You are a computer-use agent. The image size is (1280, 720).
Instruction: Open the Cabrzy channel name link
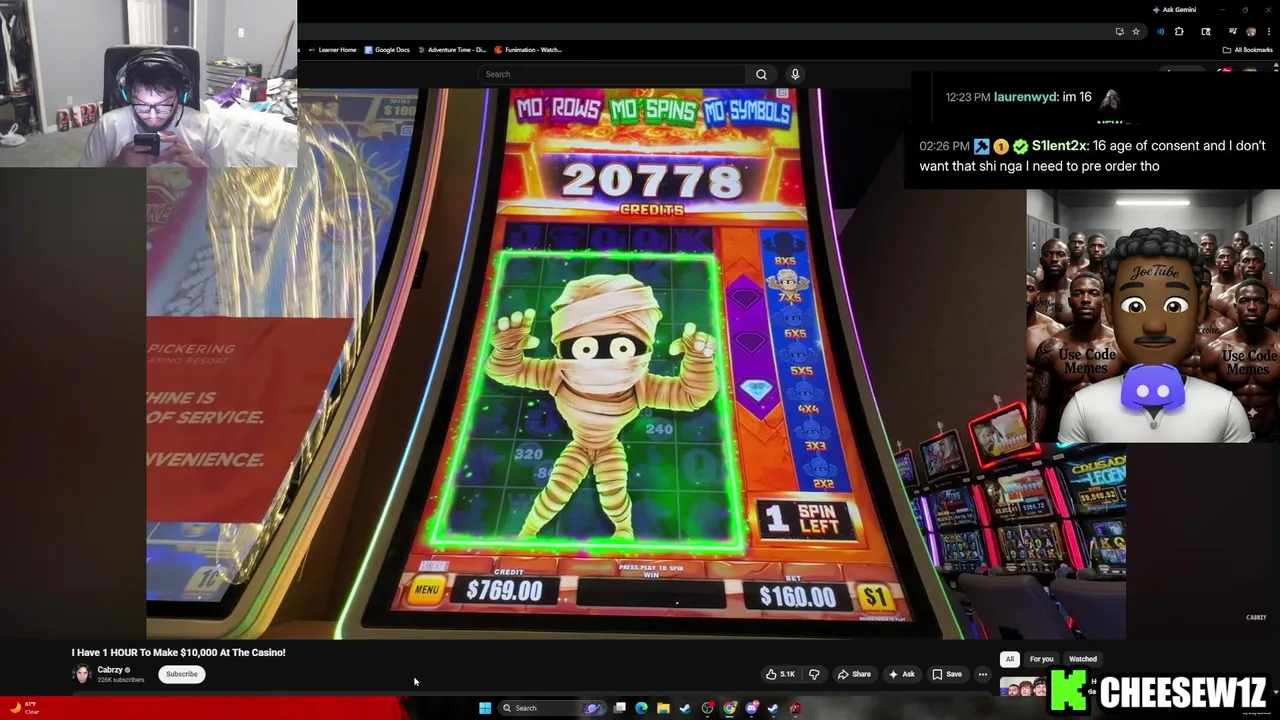click(x=110, y=670)
